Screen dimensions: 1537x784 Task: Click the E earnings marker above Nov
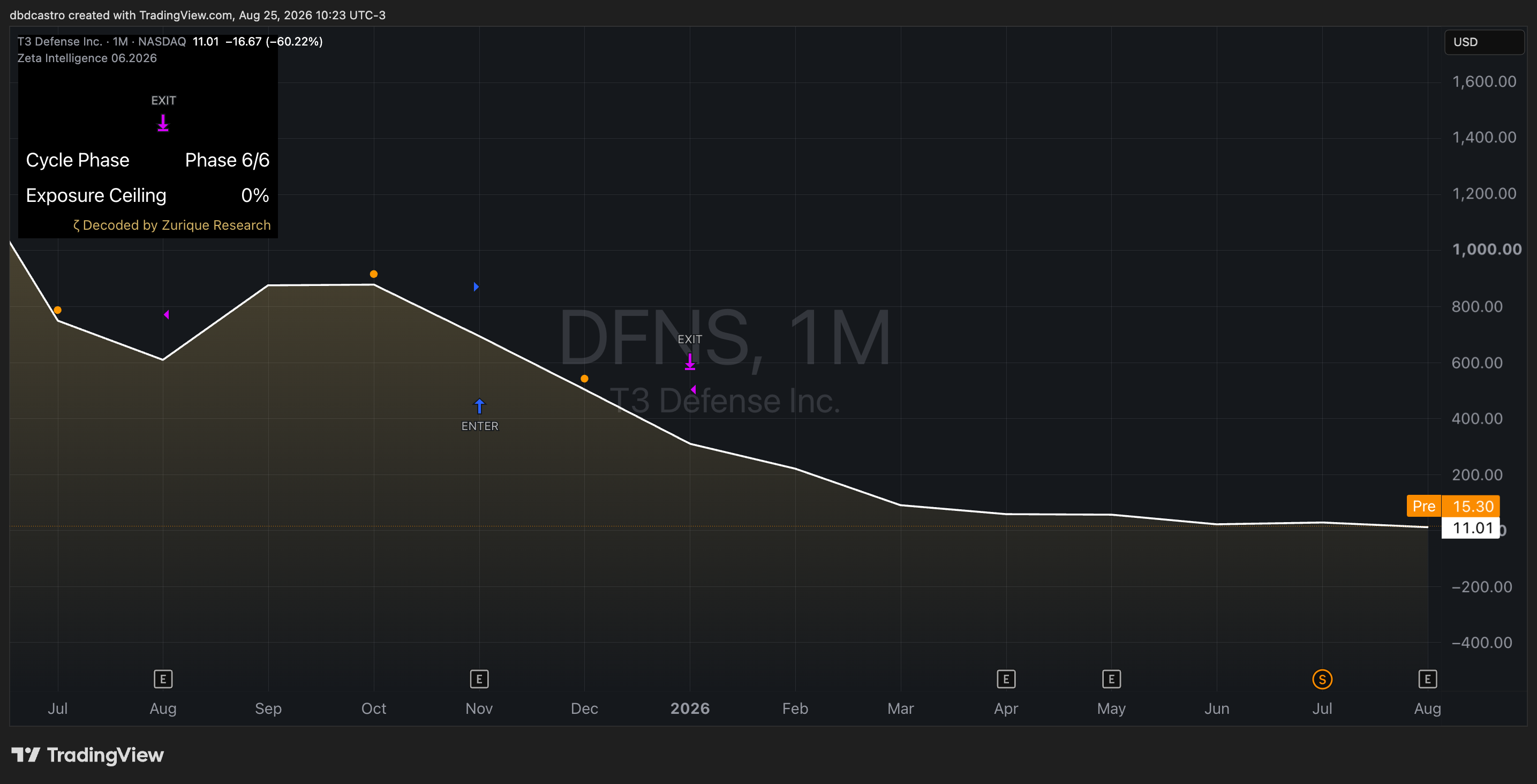pyautogui.click(x=479, y=679)
